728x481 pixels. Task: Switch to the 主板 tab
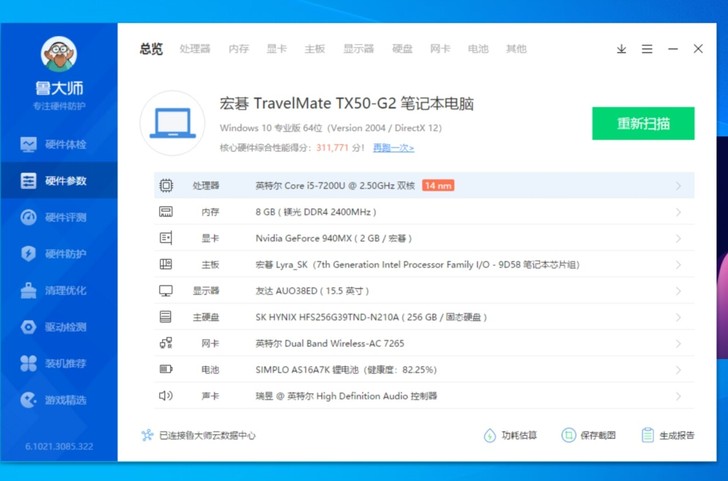pyautogui.click(x=315, y=49)
